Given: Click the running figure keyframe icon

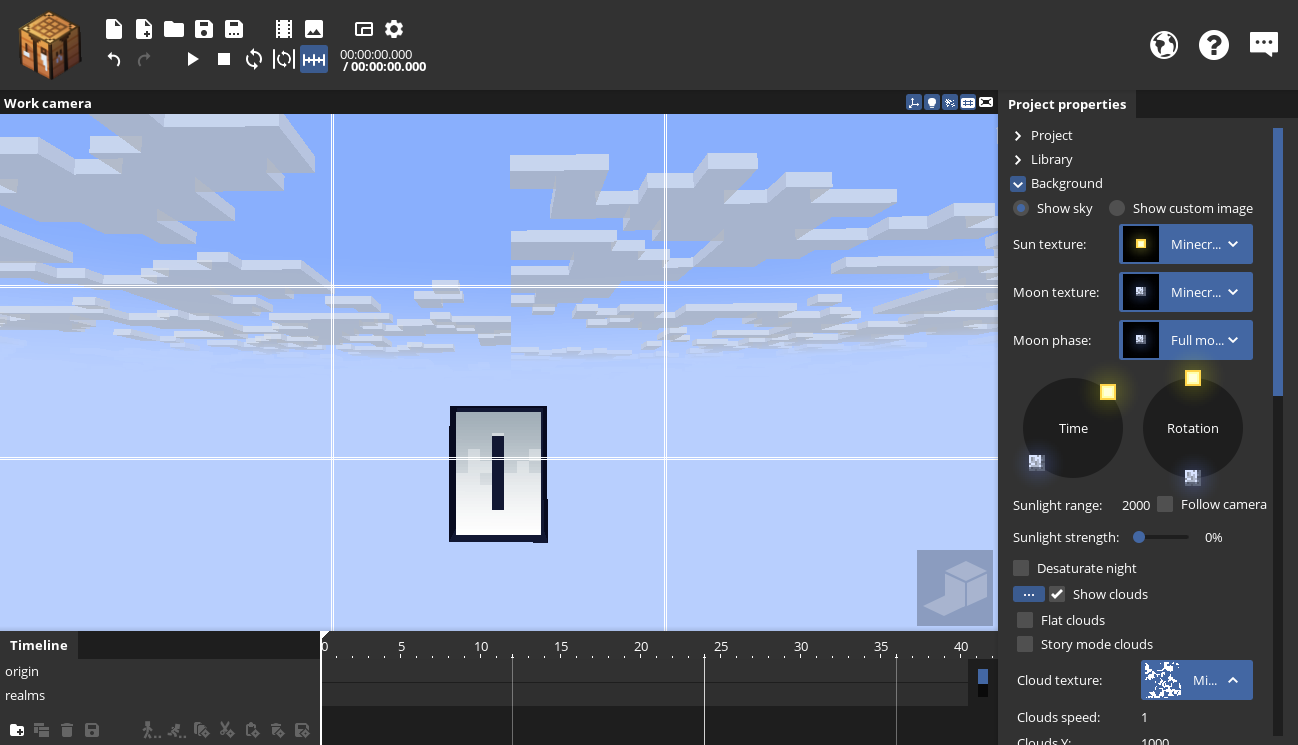Looking at the screenshot, I should click(x=177, y=730).
